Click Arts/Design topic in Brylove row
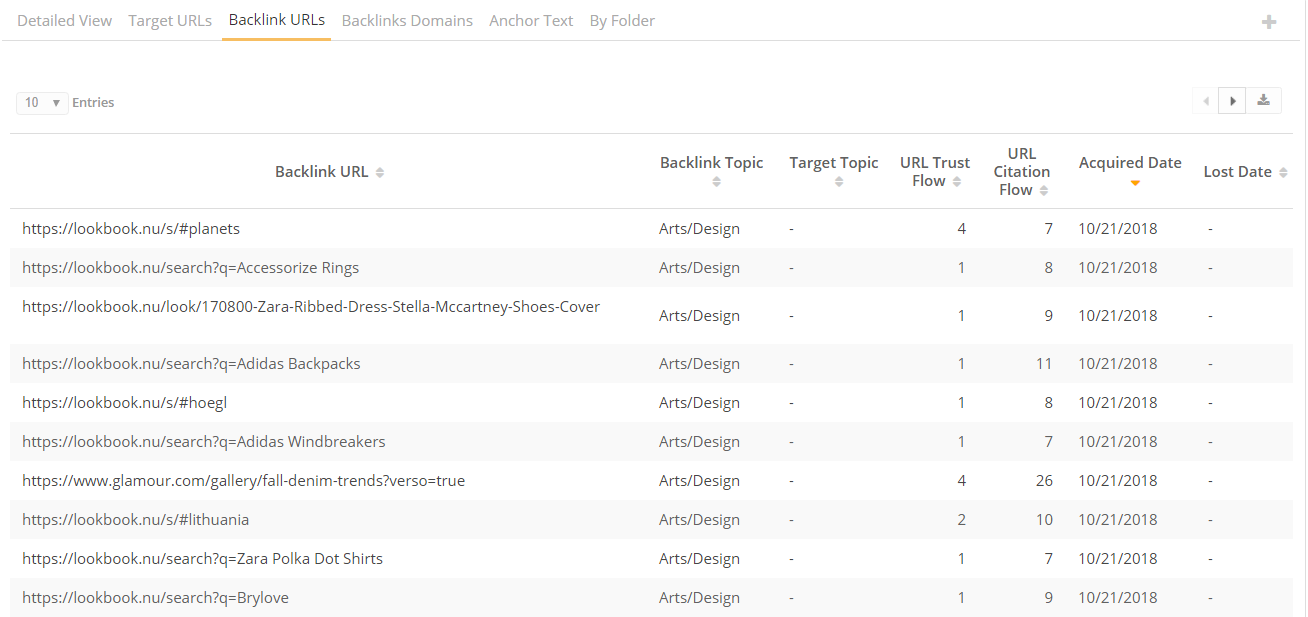Viewport: 1308px width, 617px height. (x=699, y=597)
